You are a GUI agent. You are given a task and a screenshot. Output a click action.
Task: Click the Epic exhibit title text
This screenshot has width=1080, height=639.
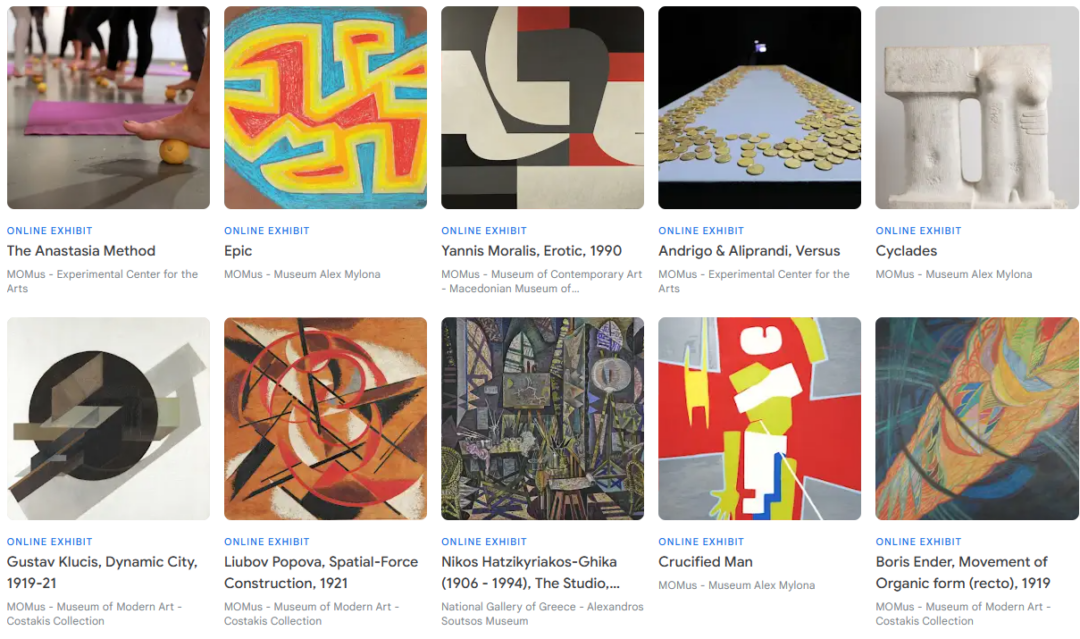(238, 251)
